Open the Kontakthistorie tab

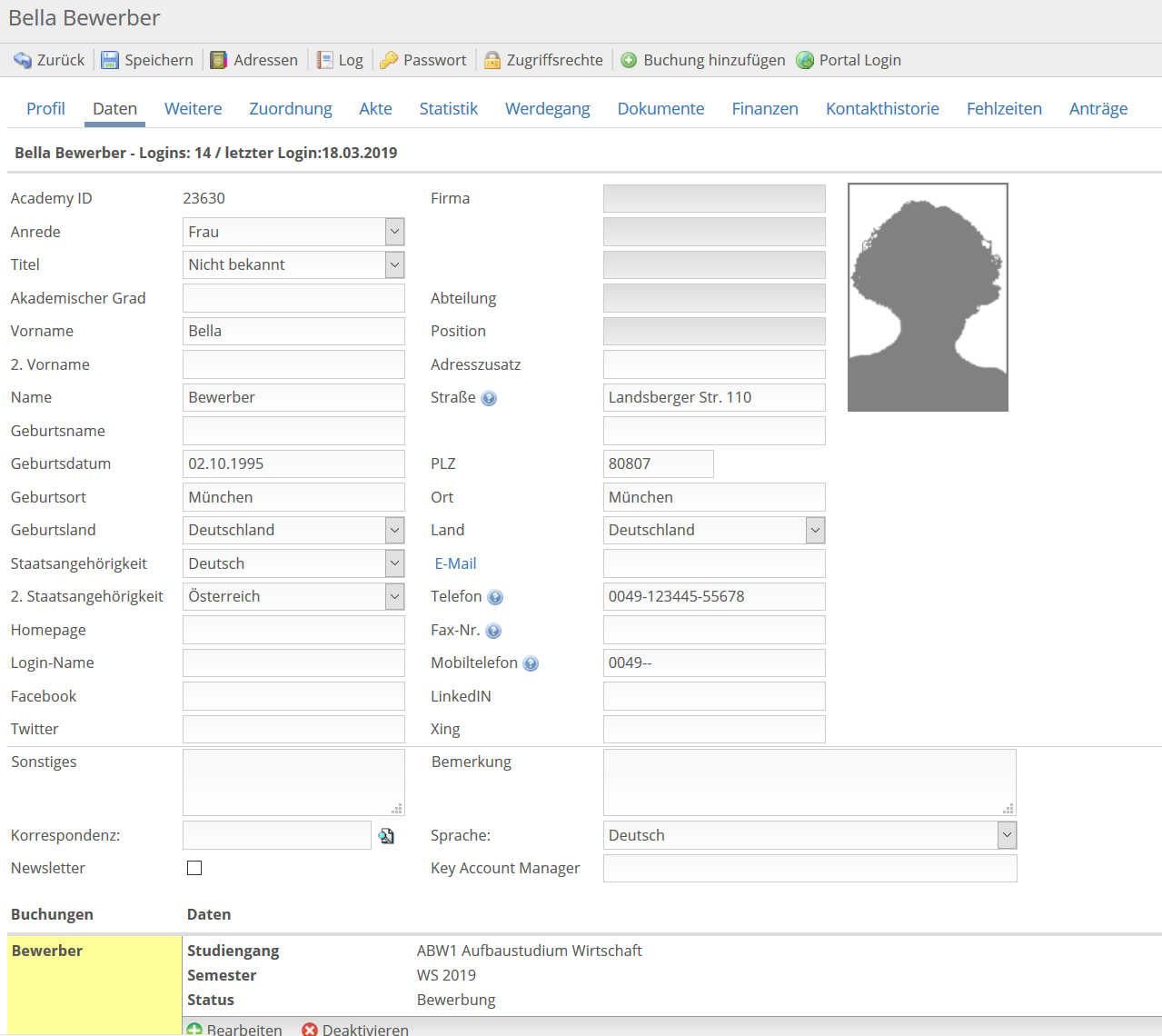882,108
